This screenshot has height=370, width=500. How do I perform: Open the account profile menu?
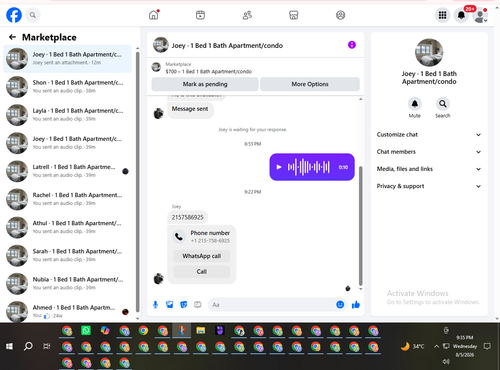(480, 15)
